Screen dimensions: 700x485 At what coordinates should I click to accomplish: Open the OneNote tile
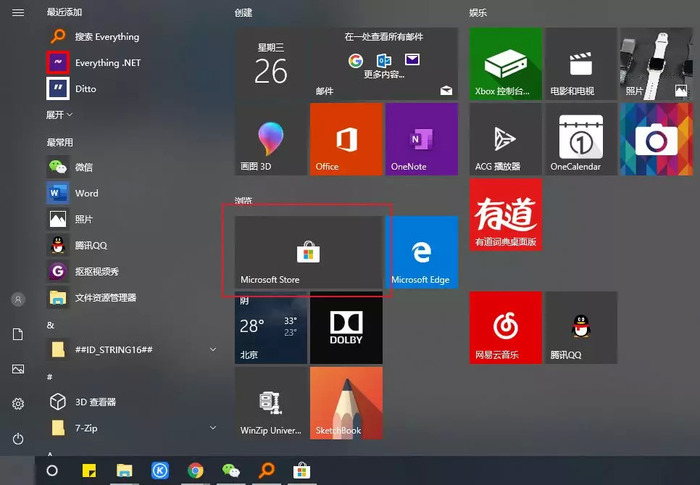point(422,139)
